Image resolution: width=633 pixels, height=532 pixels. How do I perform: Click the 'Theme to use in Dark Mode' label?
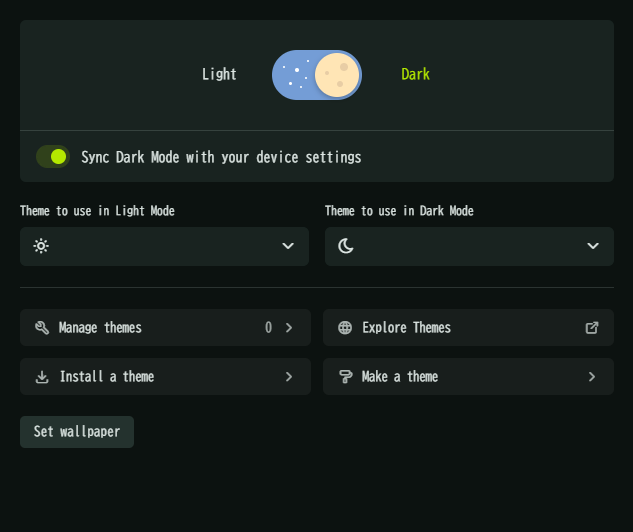pyautogui.click(x=399, y=211)
